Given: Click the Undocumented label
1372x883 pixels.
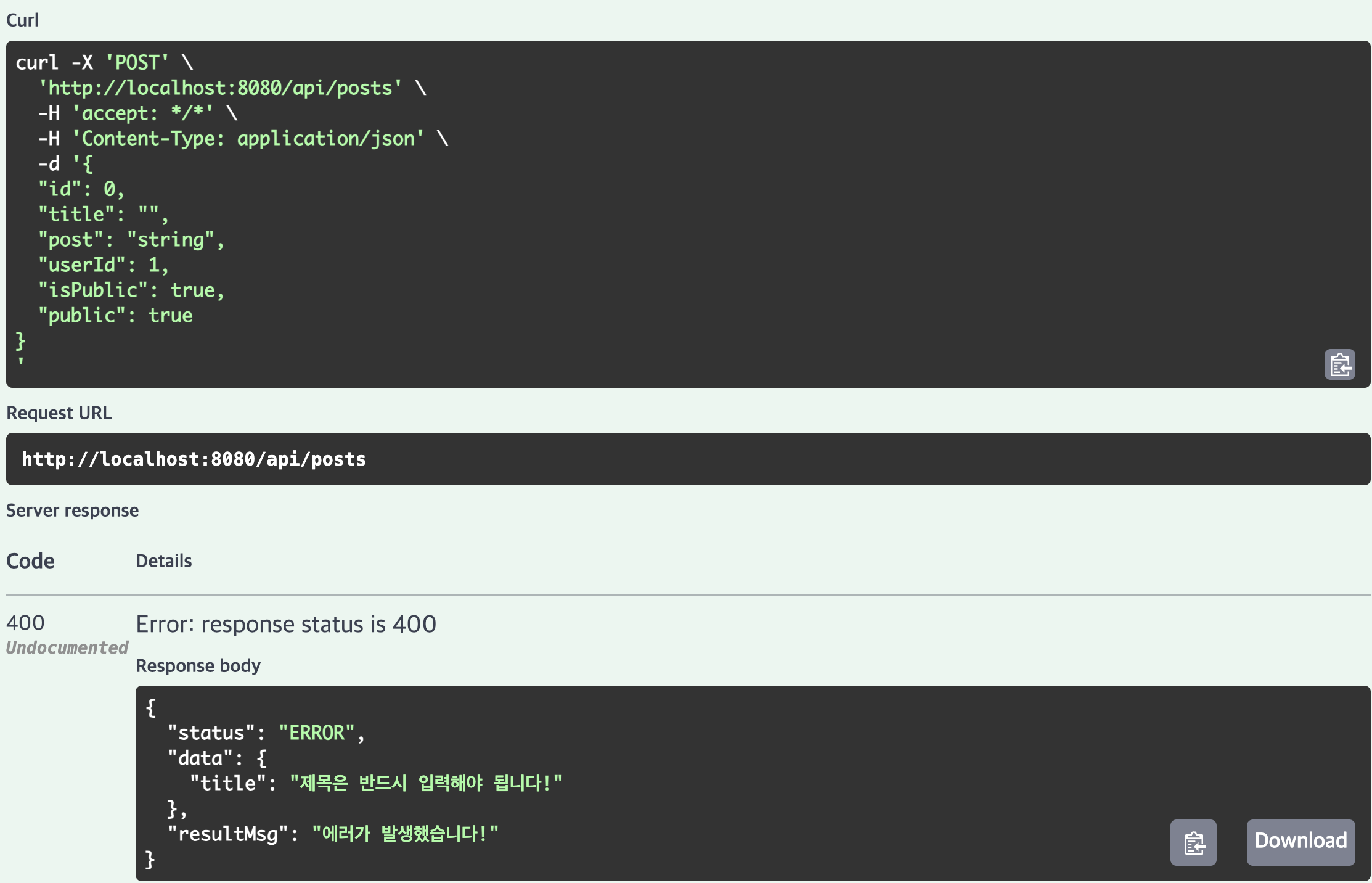Looking at the screenshot, I should (x=67, y=647).
